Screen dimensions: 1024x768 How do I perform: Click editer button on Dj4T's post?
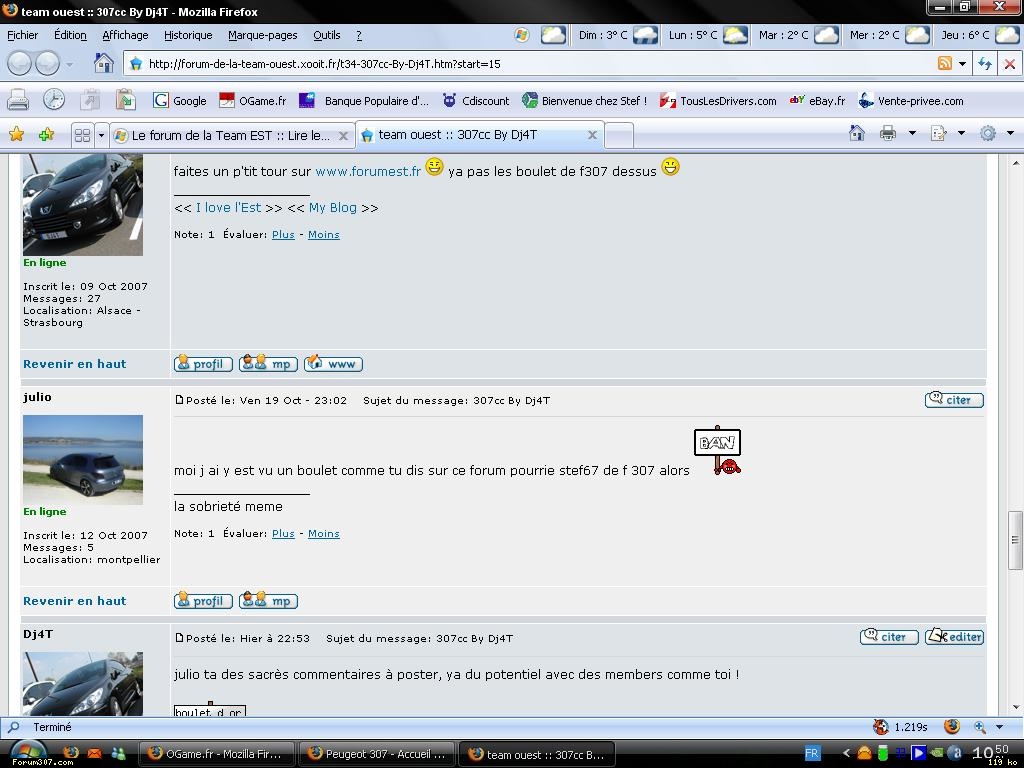[x=954, y=637]
